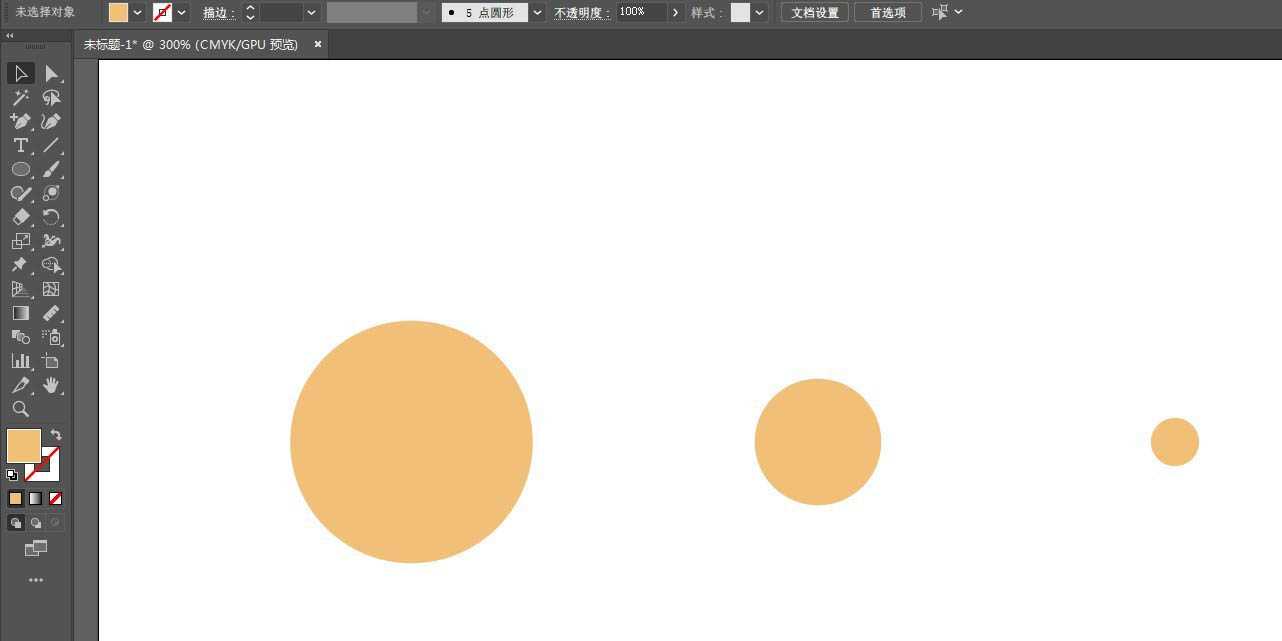The image size is (1282, 641).
Task: Switch to the 未标题-1 document tab
Action: [x=191, y=45]
